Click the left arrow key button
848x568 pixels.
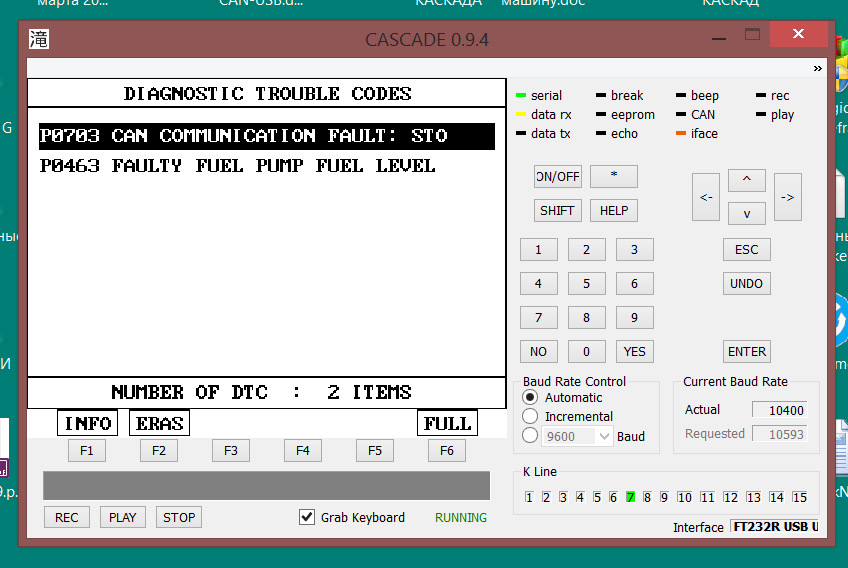[x=706, y=197]
